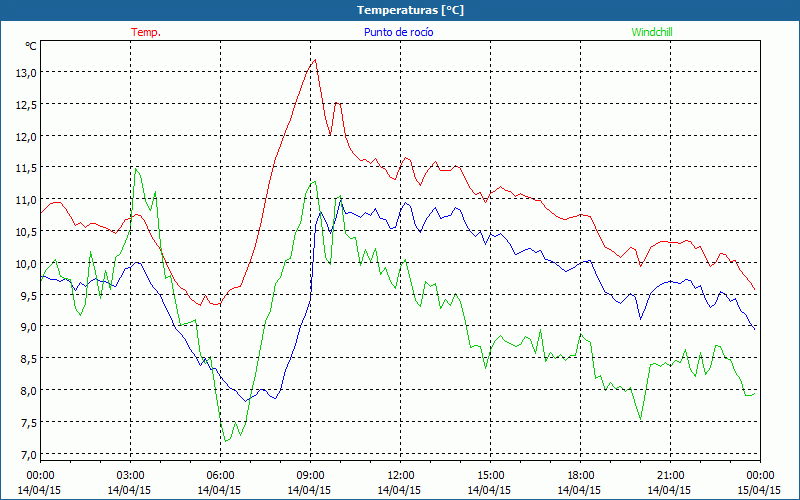Click the 10,0 y-axis value
The width and height of the screenshot is (800, 500).
(26, 264)
